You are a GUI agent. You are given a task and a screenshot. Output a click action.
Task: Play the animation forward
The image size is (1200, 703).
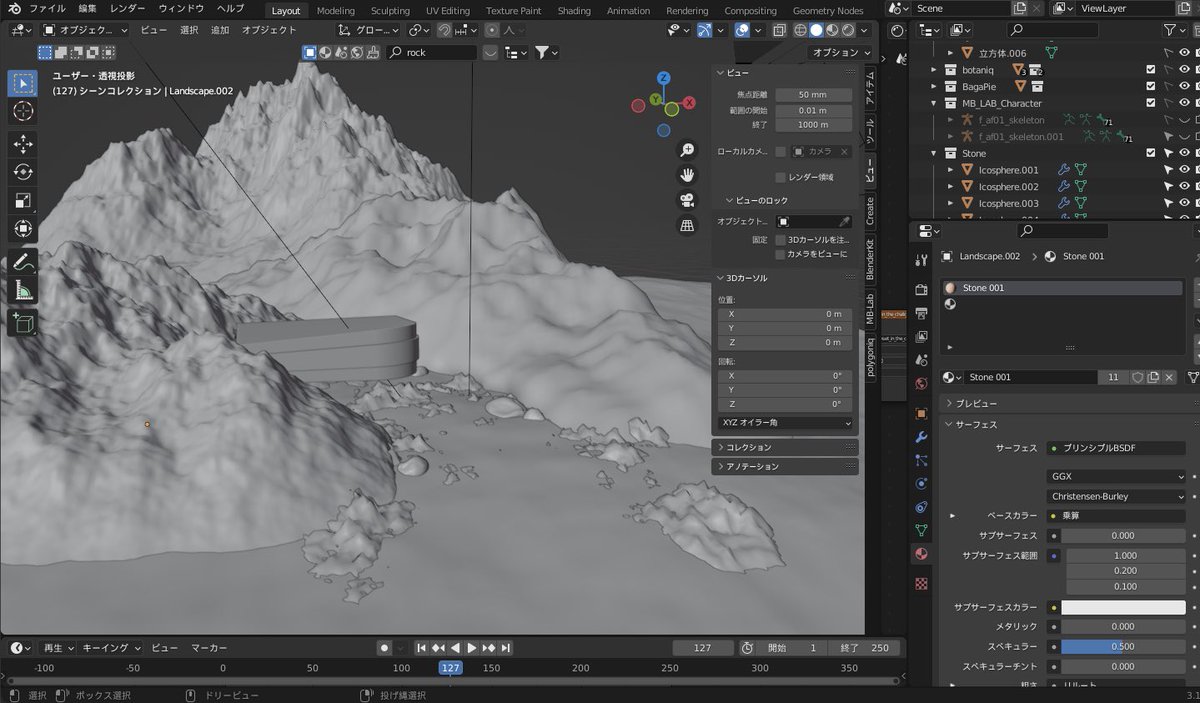tap(472, 648)
